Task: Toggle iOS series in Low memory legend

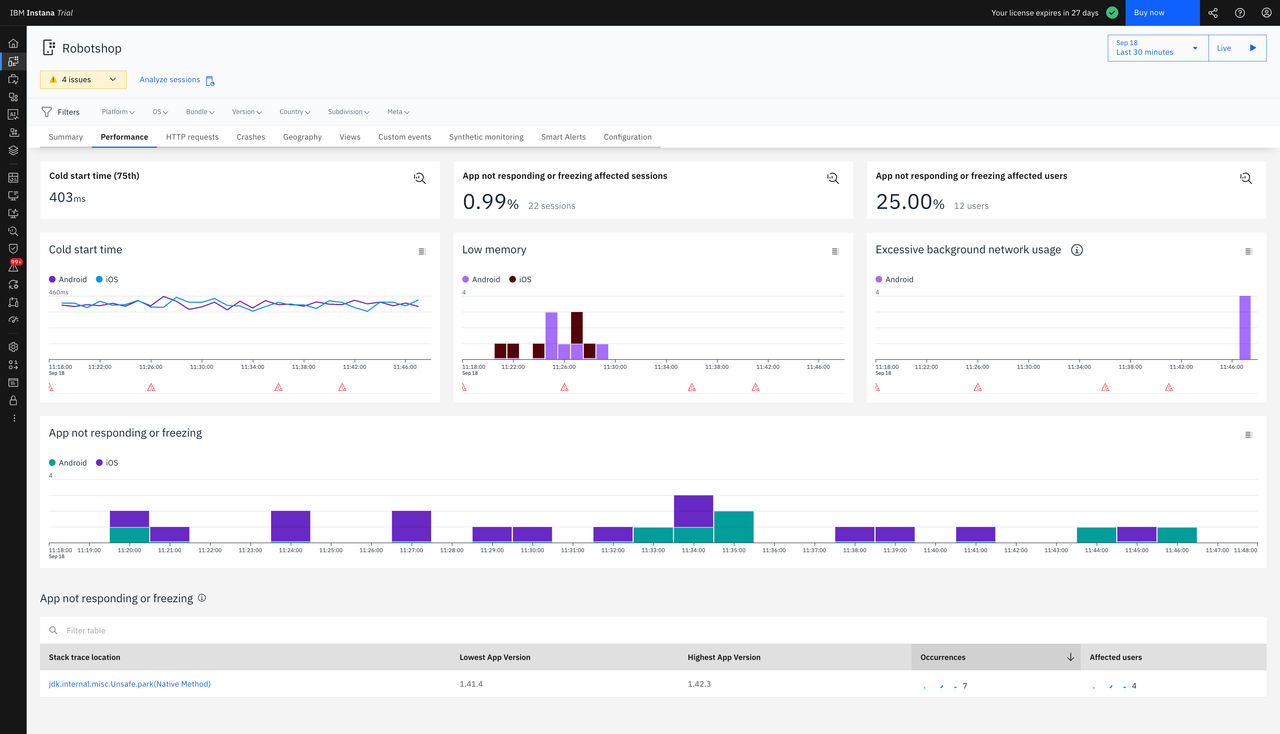Action: [x=520, y=279]
